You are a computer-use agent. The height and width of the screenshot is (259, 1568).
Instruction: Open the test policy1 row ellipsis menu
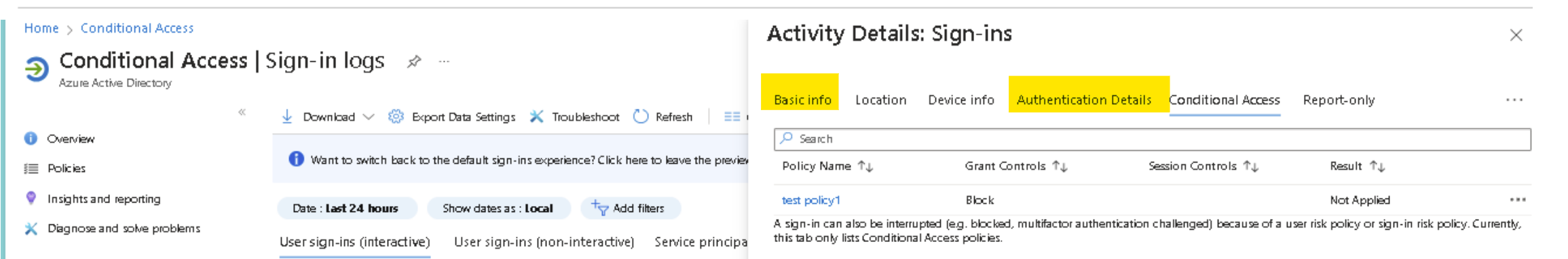(1518, 200)
